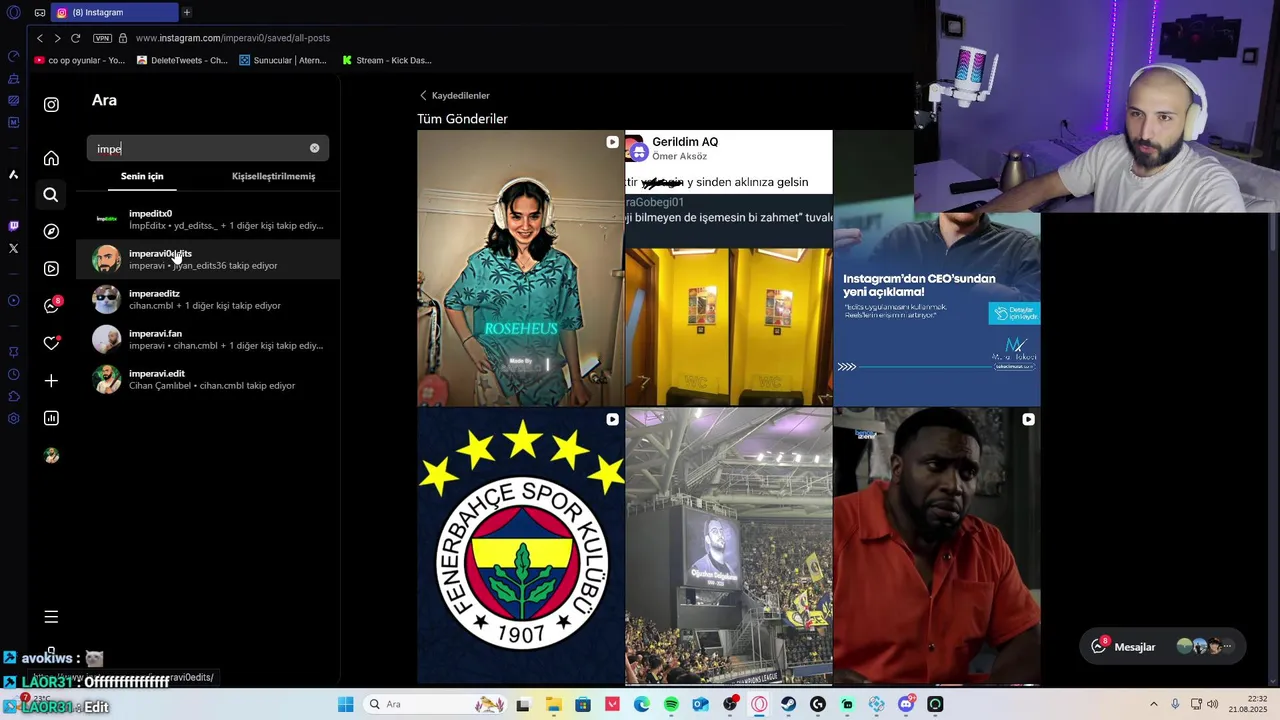
Task: Open imperavi.edit search result
Action: tap(208, 379)
